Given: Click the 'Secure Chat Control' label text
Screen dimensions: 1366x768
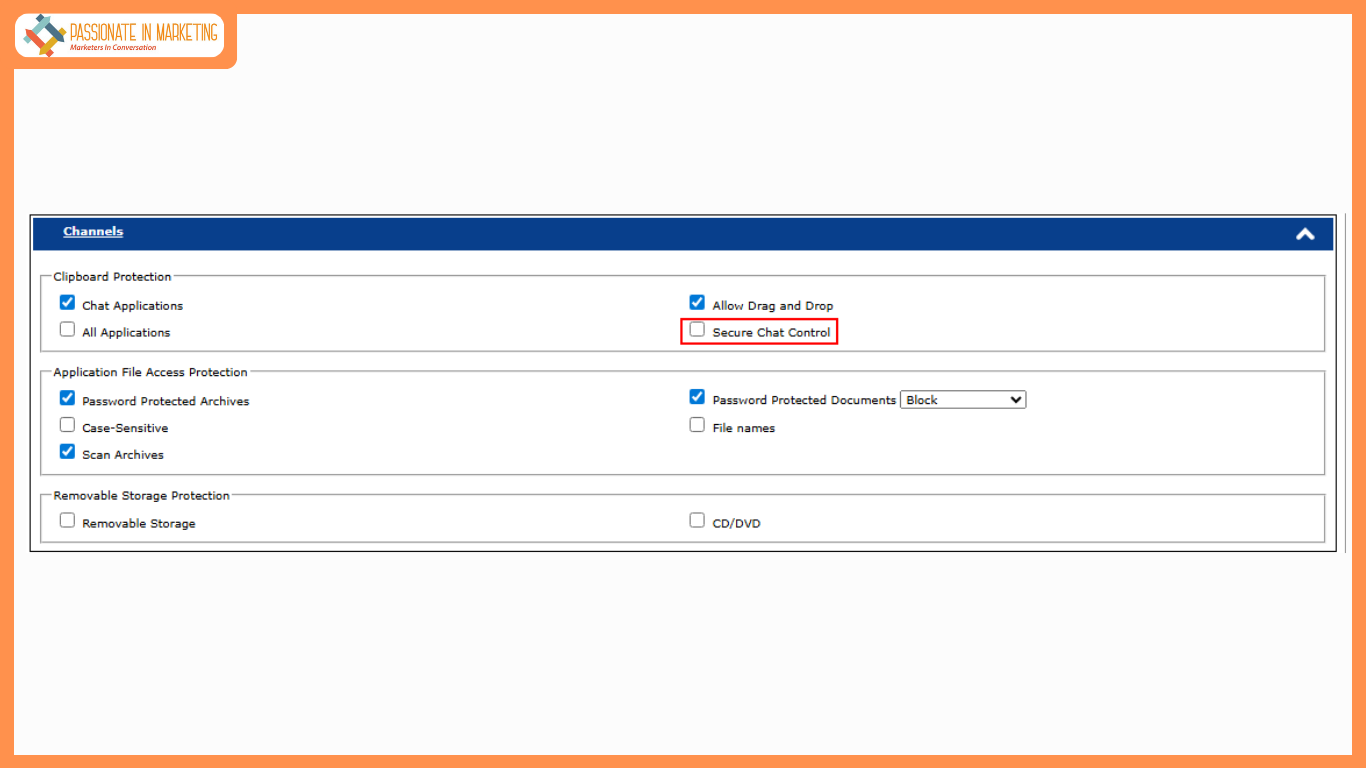Looking at the screenshot, I should (771, 333).
